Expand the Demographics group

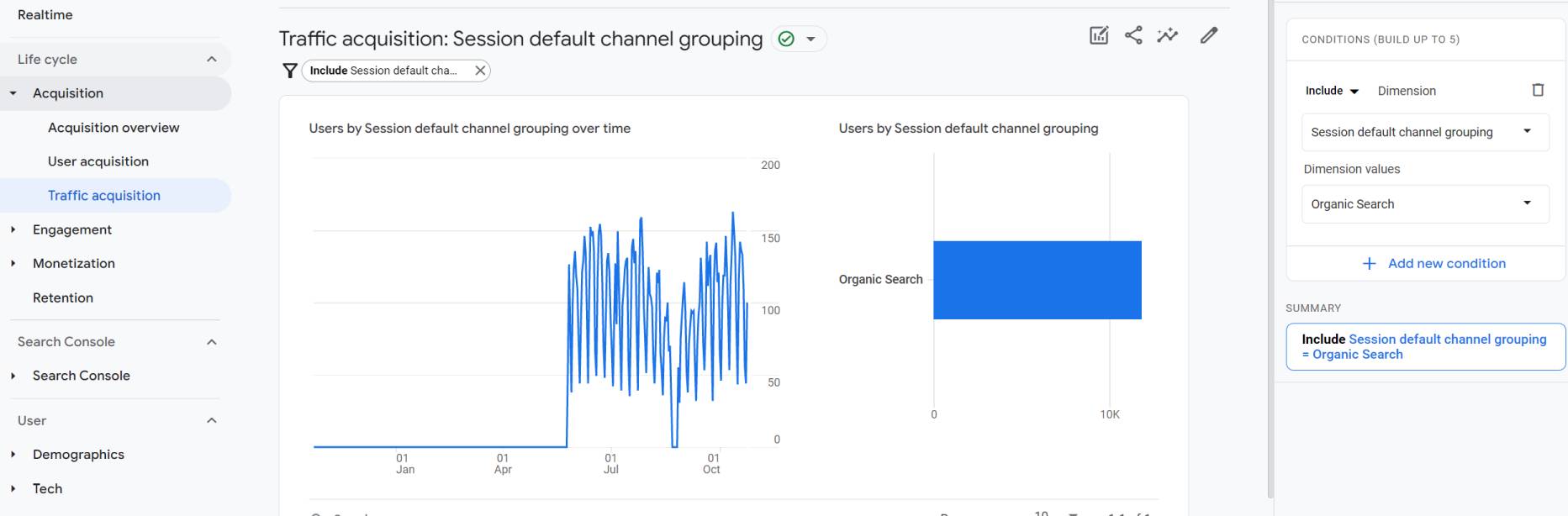pos(13,455)
